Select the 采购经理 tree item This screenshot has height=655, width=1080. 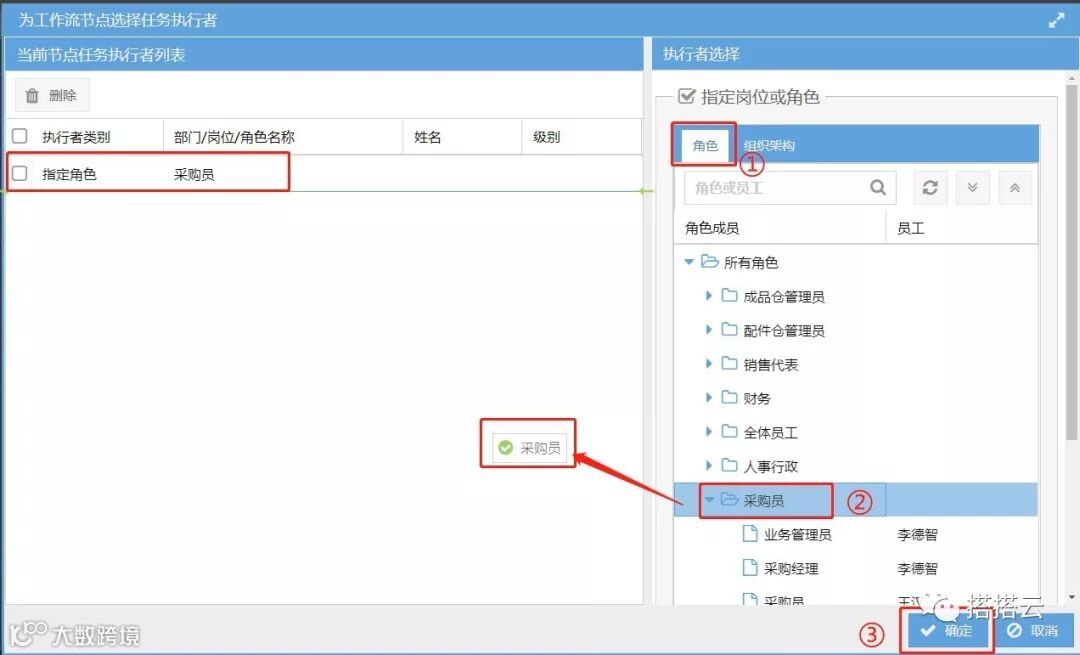tap(791, 568)
